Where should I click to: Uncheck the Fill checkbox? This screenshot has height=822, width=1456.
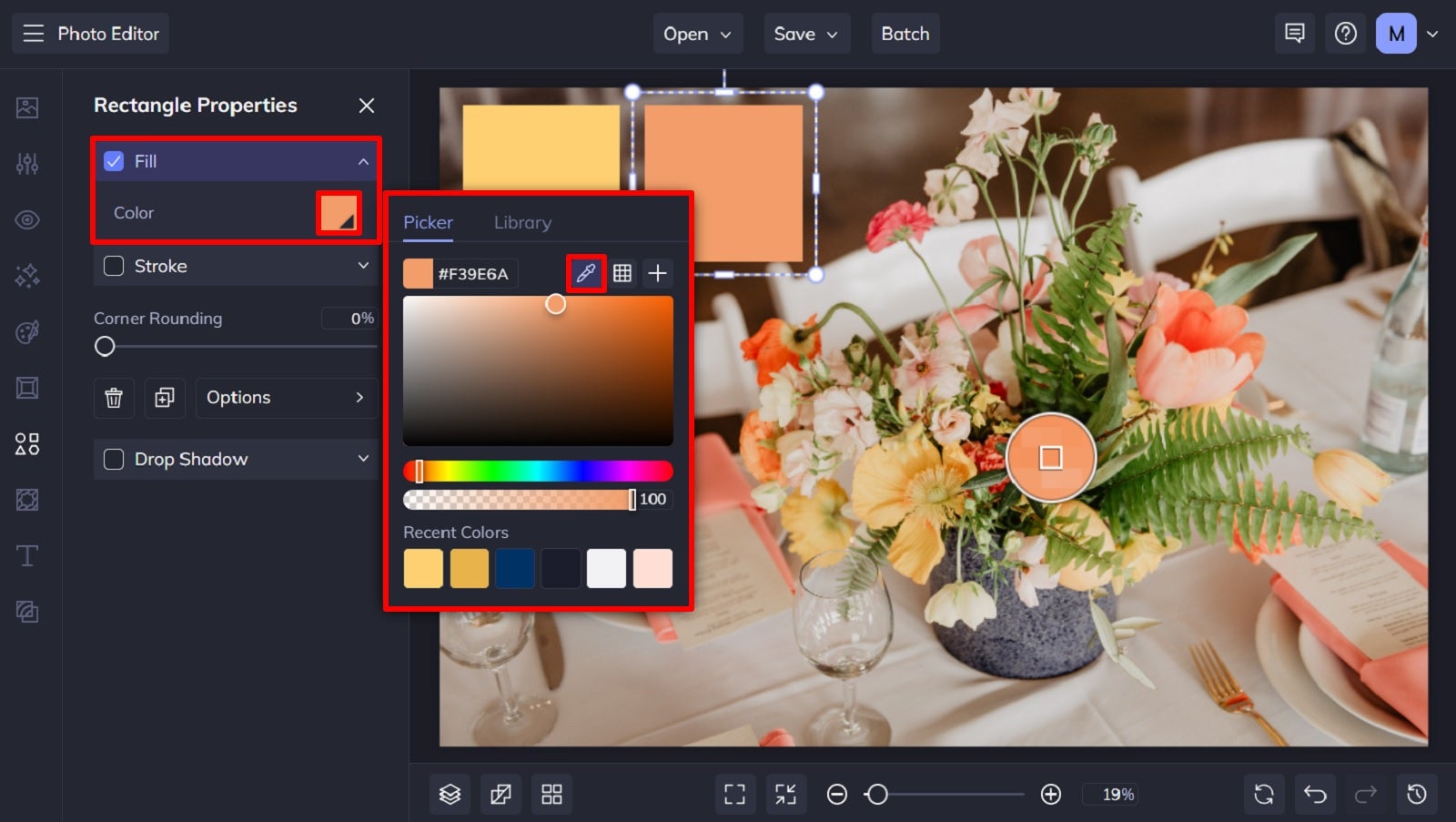pyautogui.click(x=114, y=161)
